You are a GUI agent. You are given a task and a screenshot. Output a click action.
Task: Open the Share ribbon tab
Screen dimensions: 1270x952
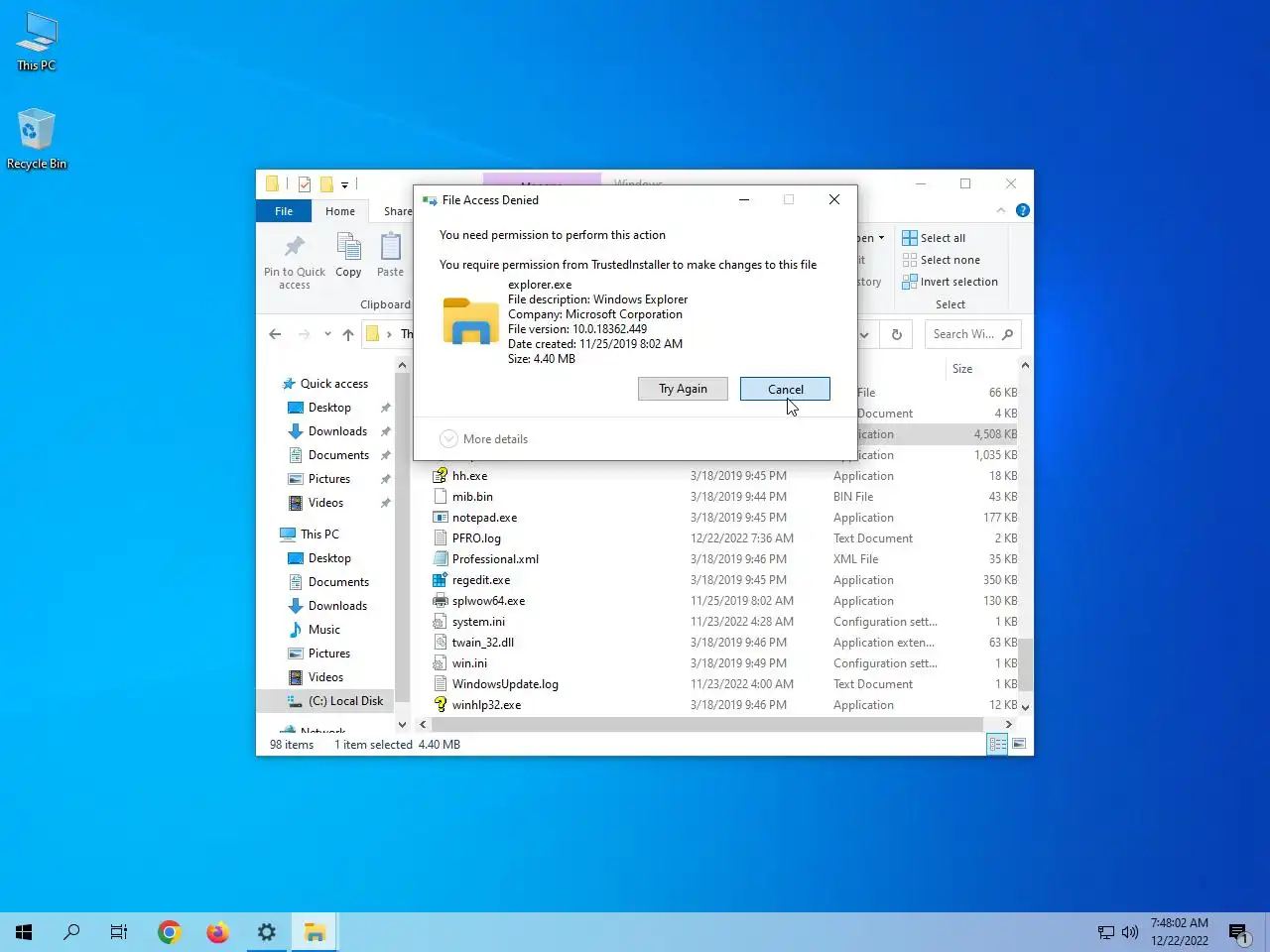point(397,211)
